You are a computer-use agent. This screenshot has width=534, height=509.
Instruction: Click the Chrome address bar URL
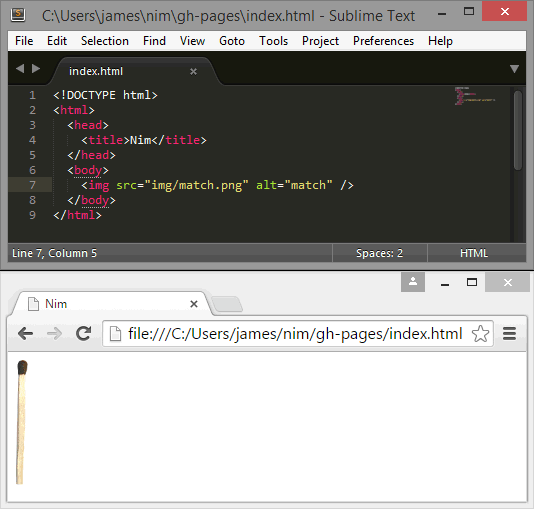point(295,334)
